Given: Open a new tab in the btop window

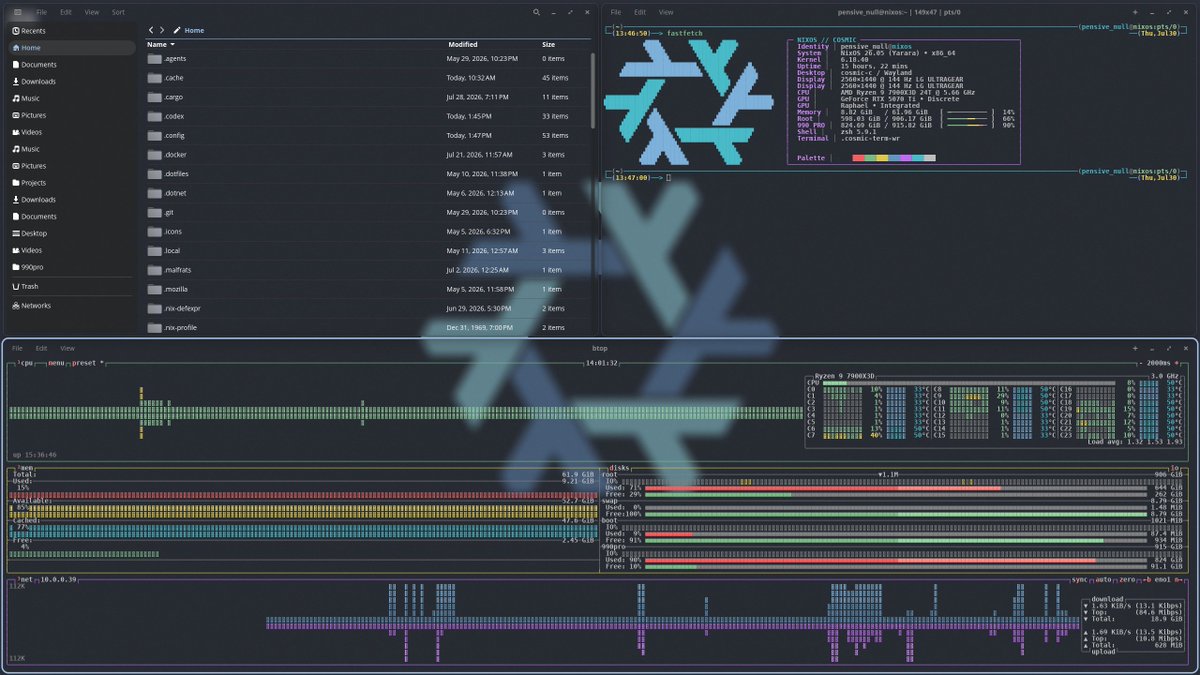Looking at the screenshot, I should pyautogui.click(x=1134, y=348).
